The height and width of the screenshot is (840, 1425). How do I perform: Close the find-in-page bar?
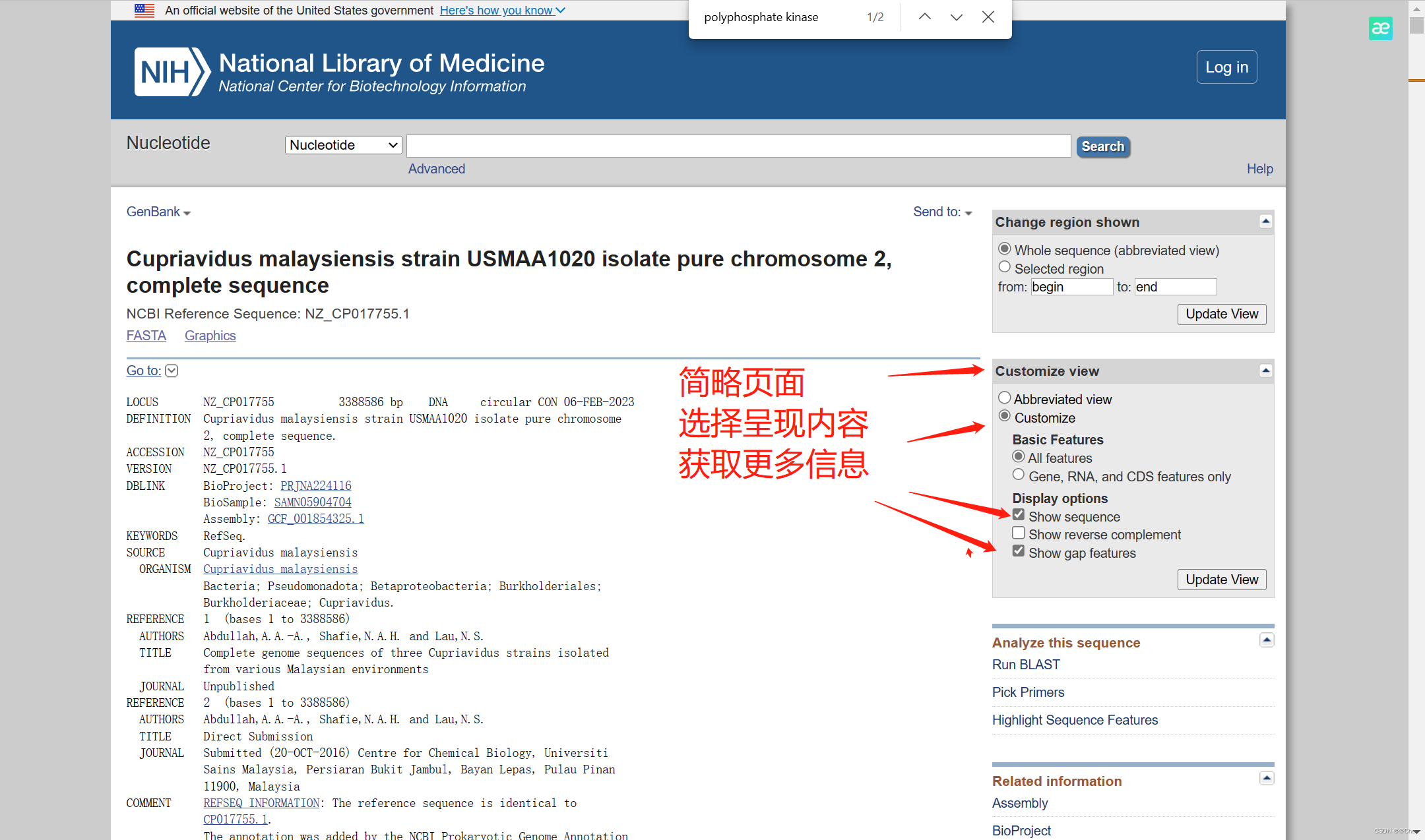[x=988, y=17]
